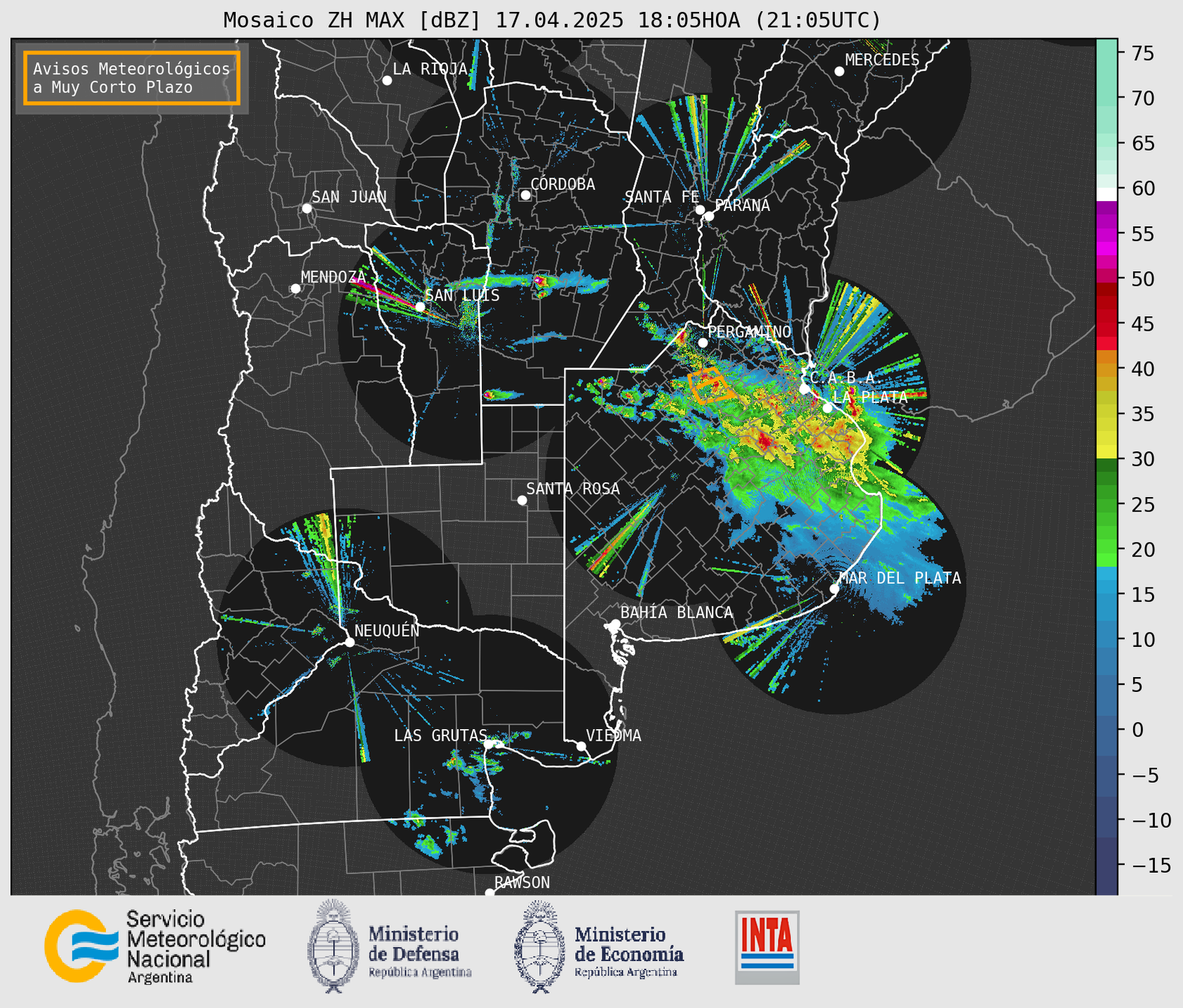The width and height of the screenshot is (1183, 1008).
Task: Click the 25 dBZ green band on colorbar
Action: (x=1107, y=504)
